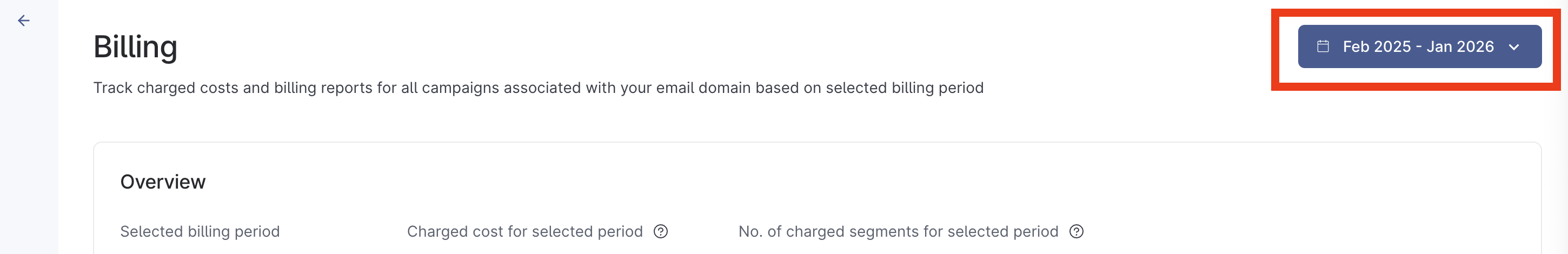Click the back arrow icon
This screenshot has height=254, width=1568.
pos(24,21)
